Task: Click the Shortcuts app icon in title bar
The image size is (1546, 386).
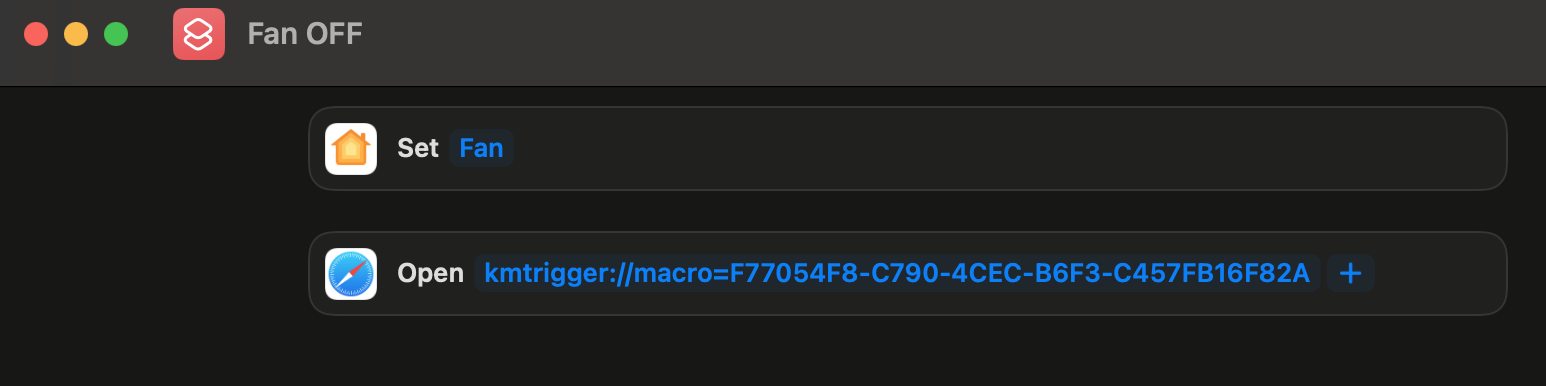Action: pyautogui.click(x=199, y=34)
